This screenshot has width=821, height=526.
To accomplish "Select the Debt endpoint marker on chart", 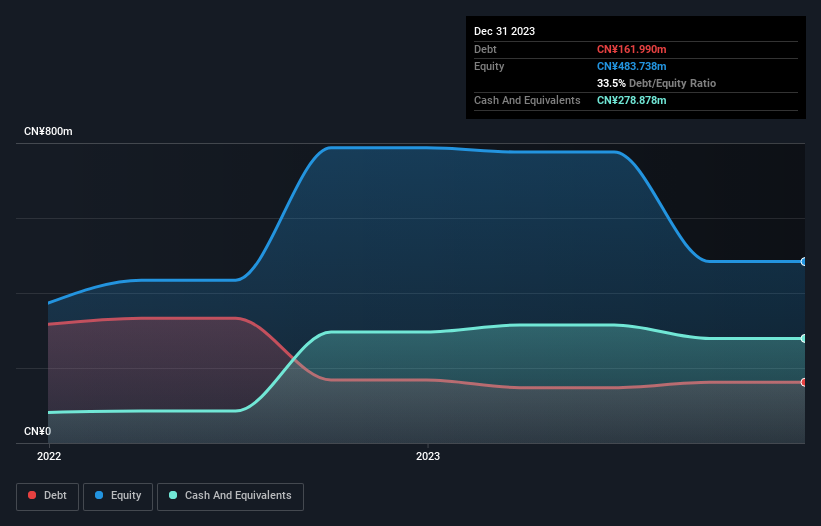I will pyautogui.click(x=804, y=383).
